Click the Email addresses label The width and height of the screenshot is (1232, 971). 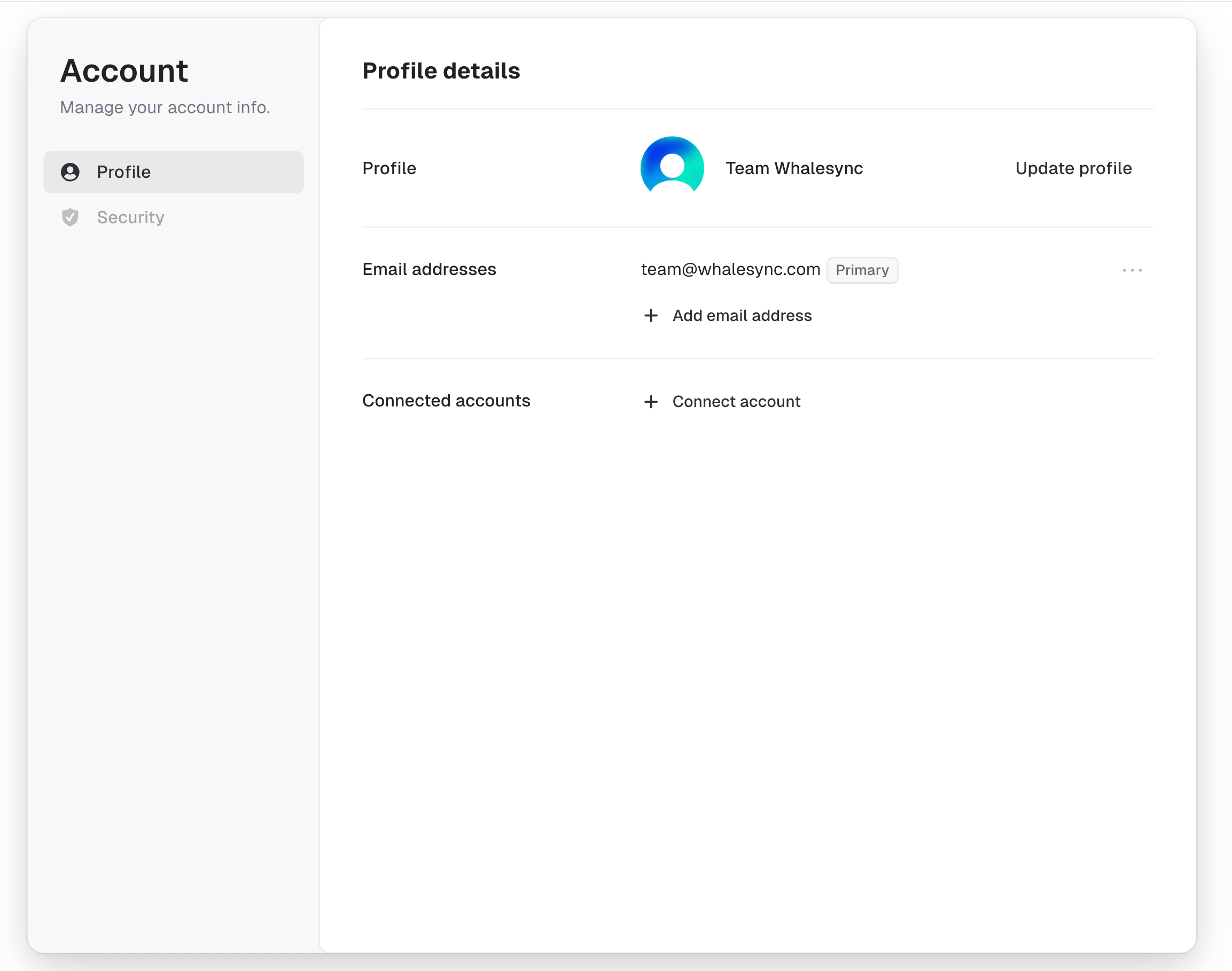[429, 270]
